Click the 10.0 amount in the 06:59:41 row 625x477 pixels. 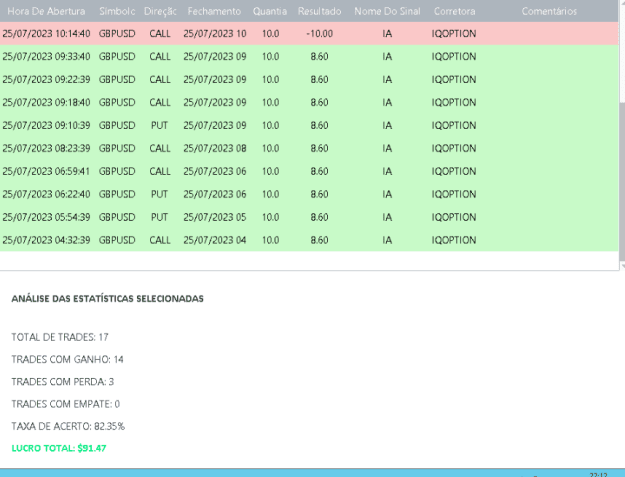tap(270, 171)
